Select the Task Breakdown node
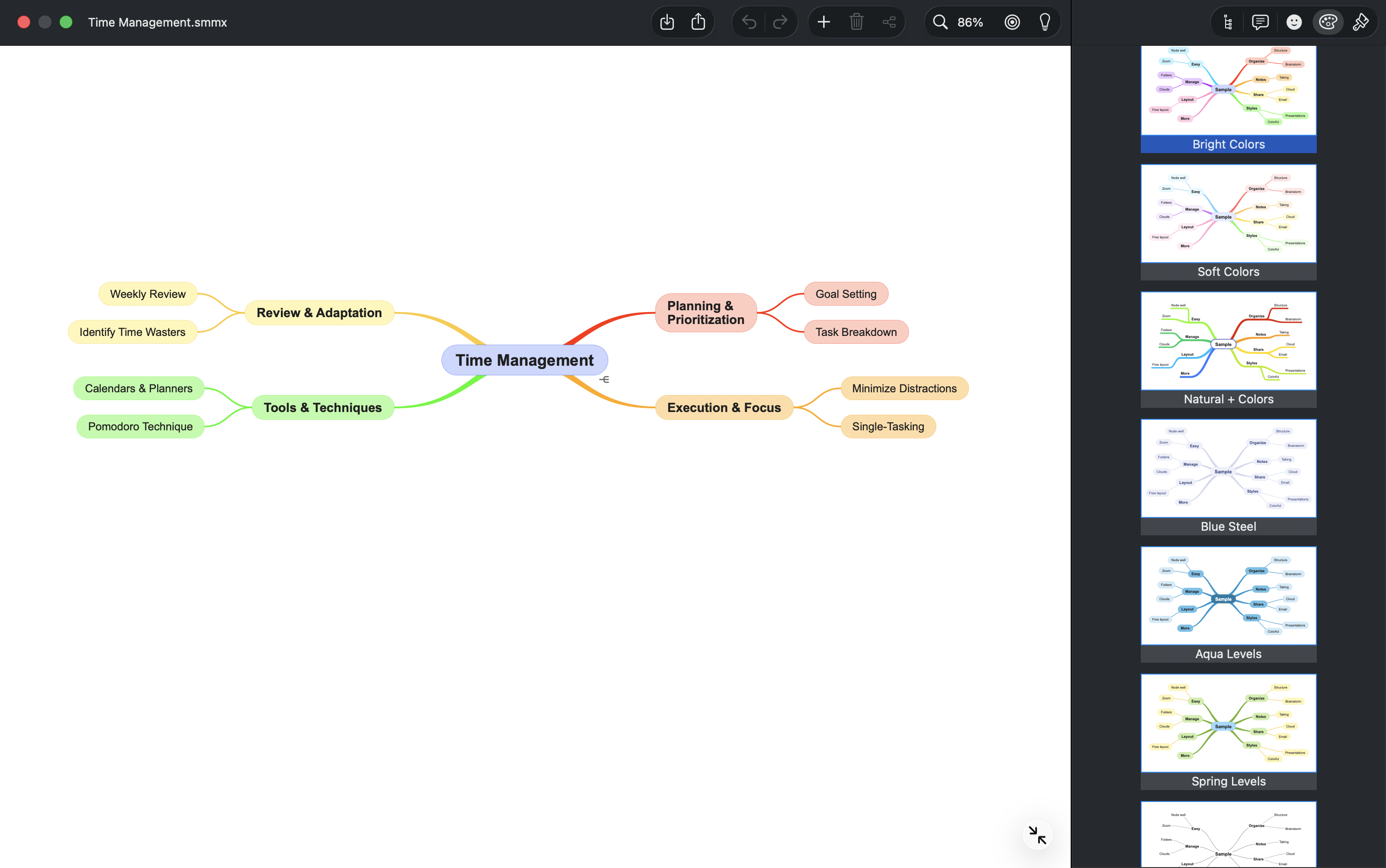1386x868 pixels. [x=856, y=332]
